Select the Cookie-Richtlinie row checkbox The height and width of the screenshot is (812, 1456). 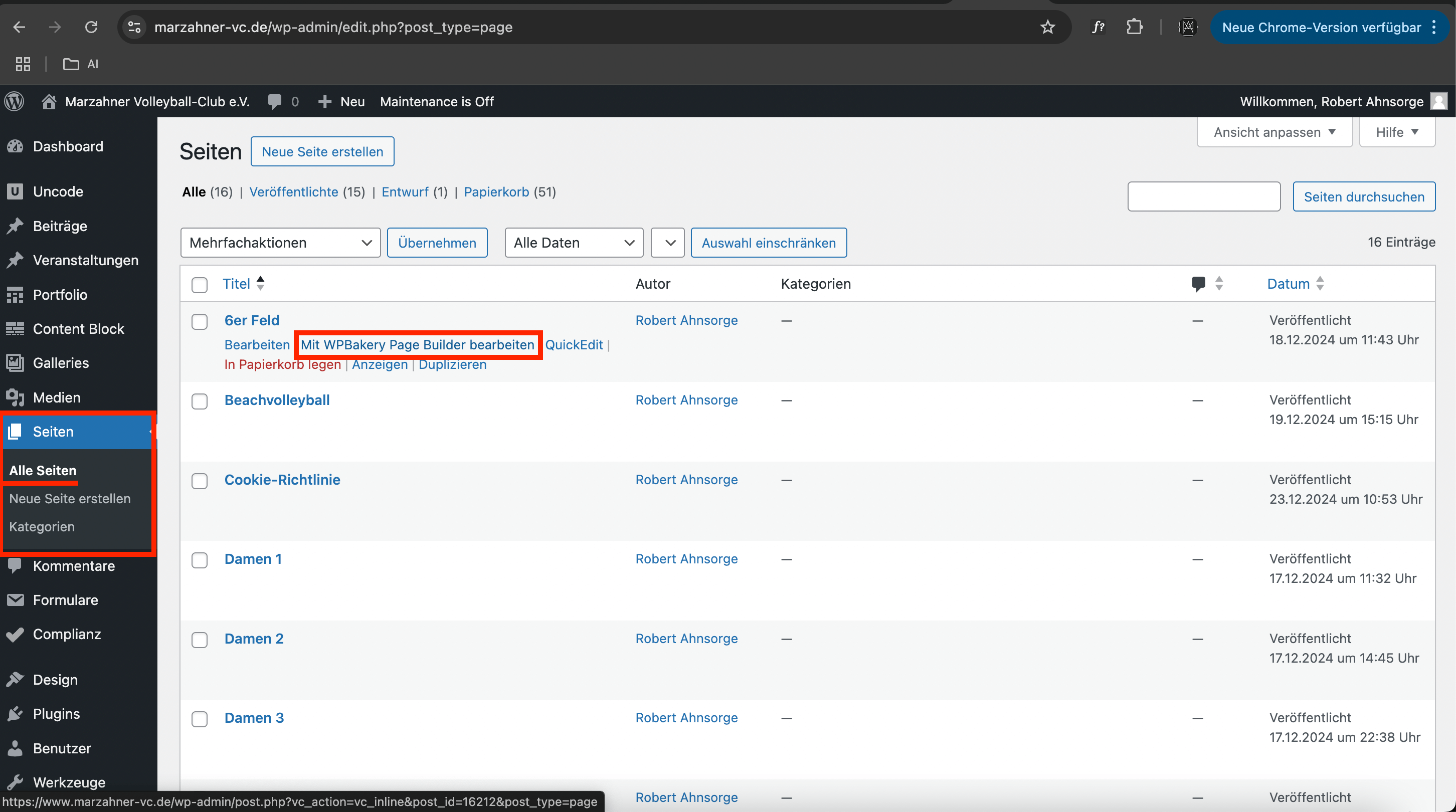click(x=200, y=481)
